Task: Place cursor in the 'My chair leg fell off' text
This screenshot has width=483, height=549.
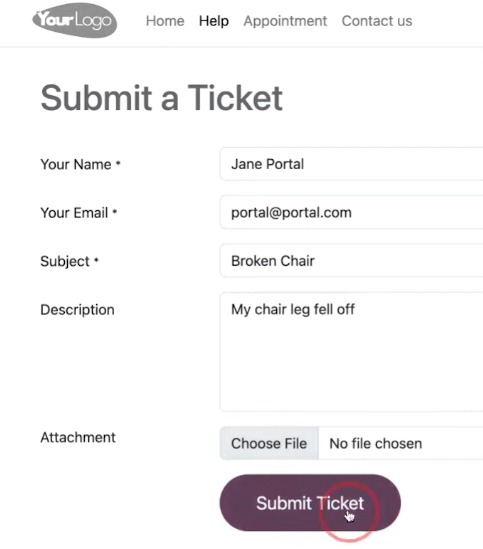Action: click(293, 310)
